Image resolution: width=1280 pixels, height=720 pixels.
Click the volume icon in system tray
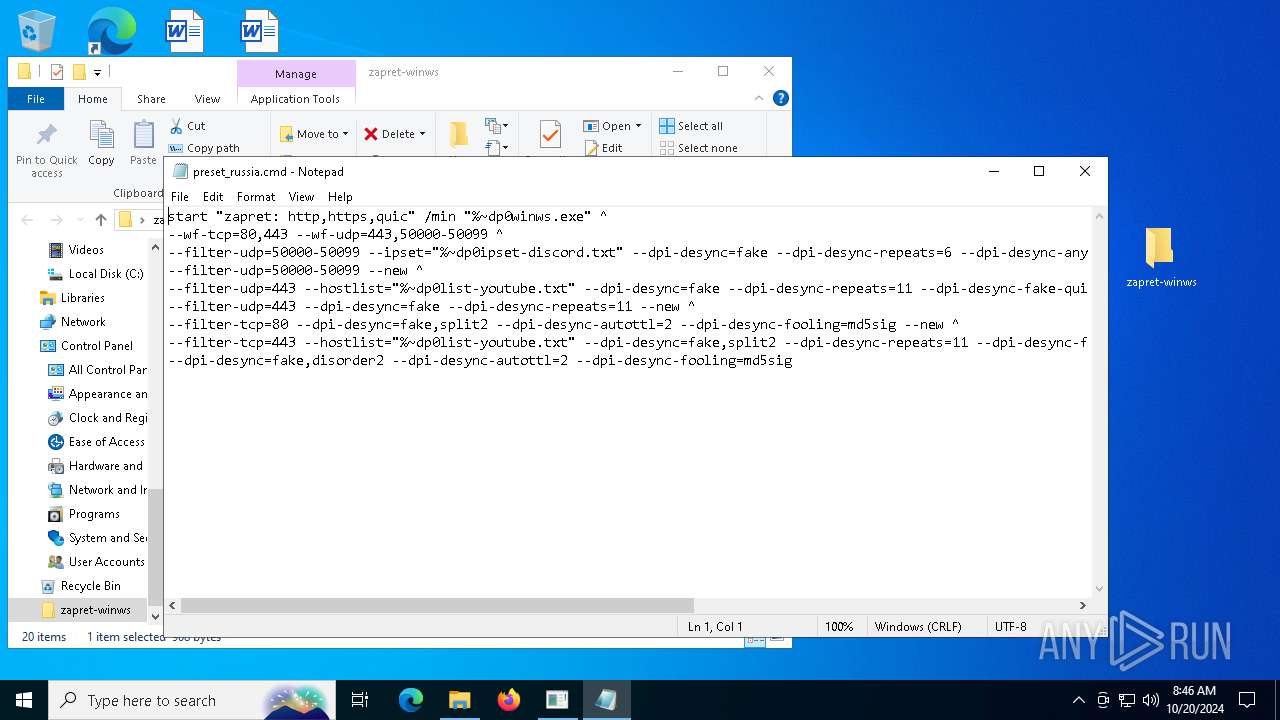pos(1150,700)
